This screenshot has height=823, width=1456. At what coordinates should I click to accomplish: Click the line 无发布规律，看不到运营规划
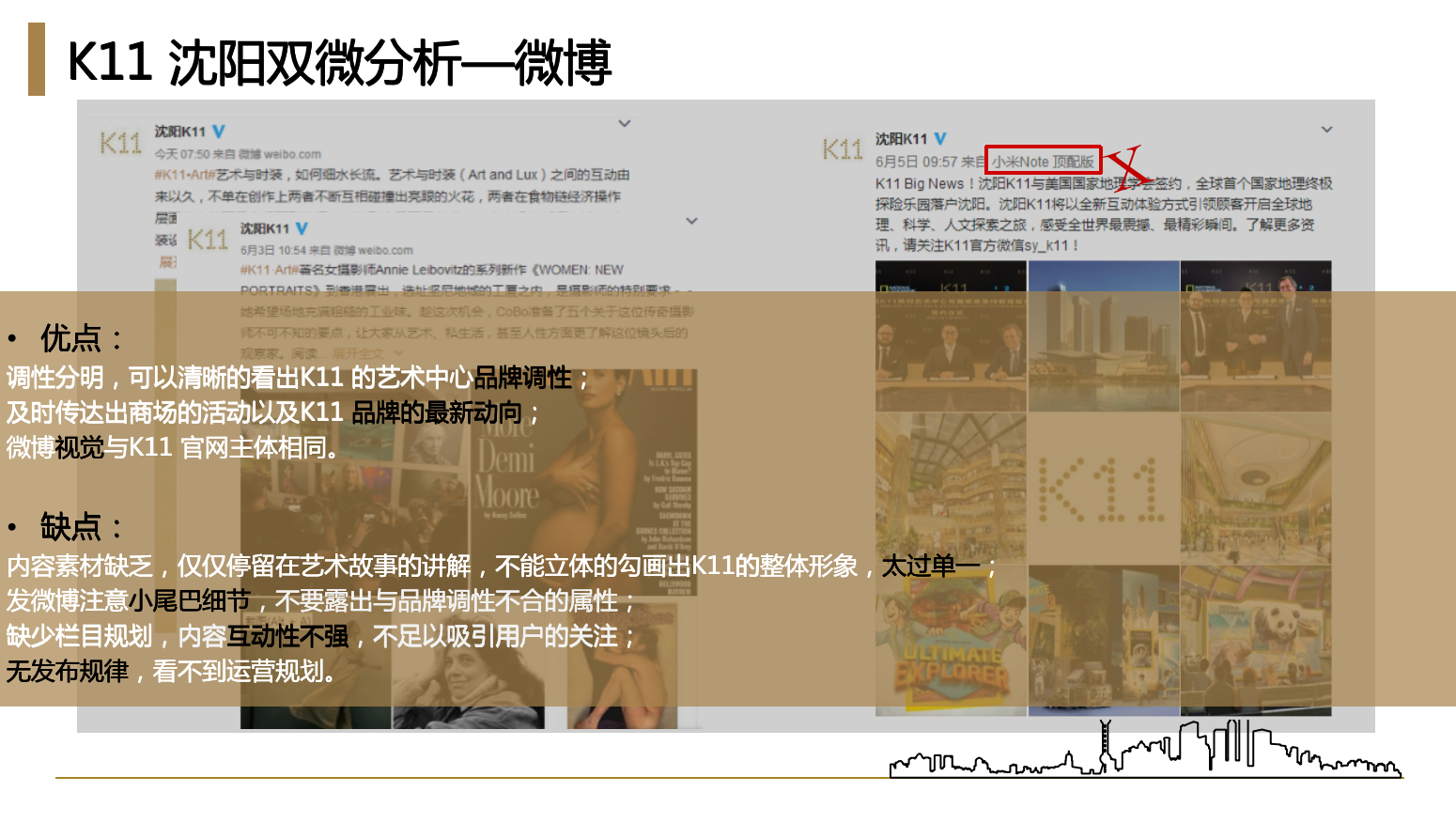[172, 671]
